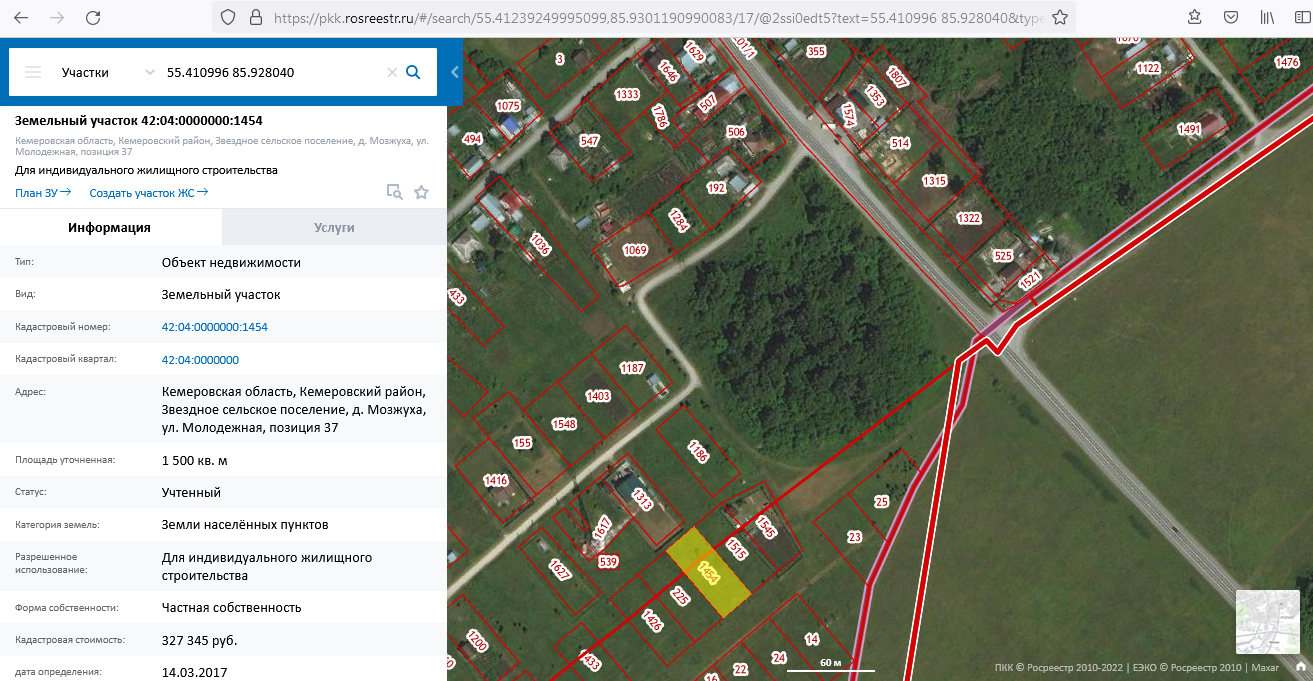Select parcel 1627 on the map
The image size is (1313, 681).
[560, 570]
